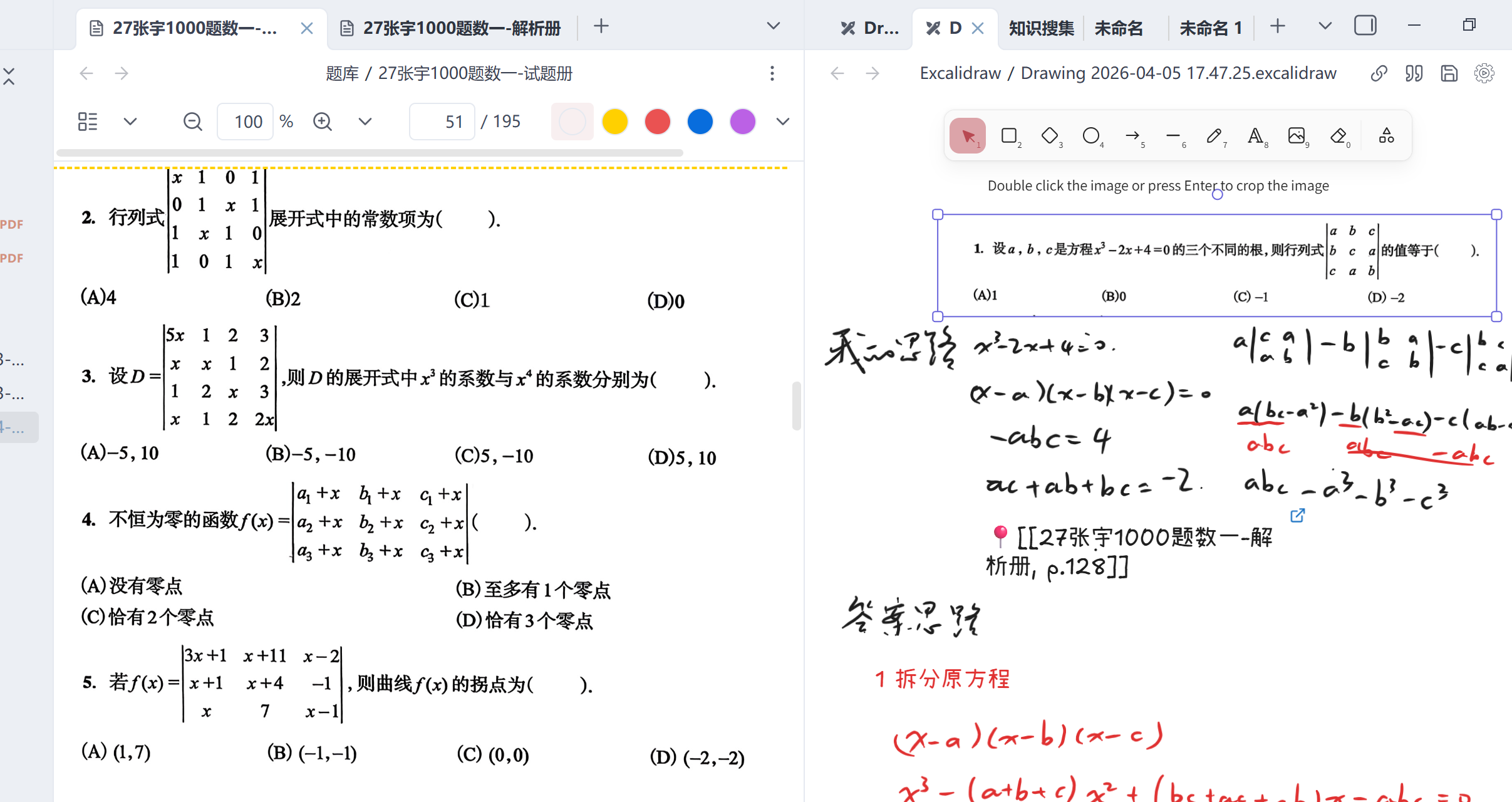Choose the yellow highlight color
This screenshot has width=1512, height=802.
click(614, 122)
